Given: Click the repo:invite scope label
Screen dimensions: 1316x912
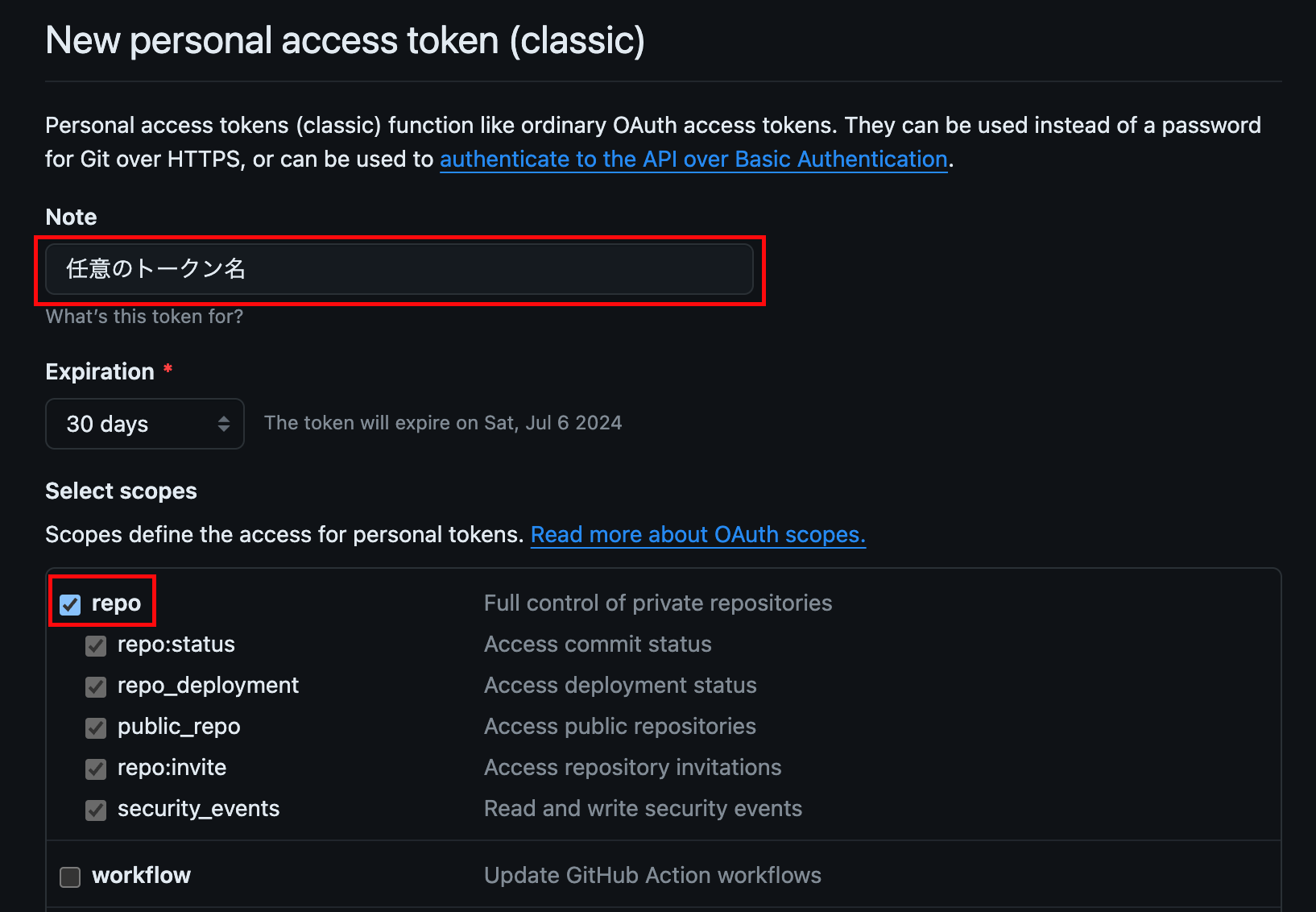Looking at the screenshot, I should click(x=172, y=768).
